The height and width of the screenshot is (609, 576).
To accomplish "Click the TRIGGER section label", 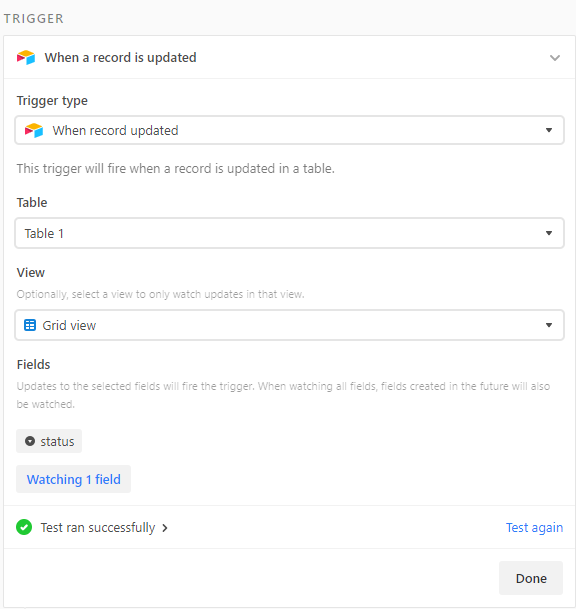I will click(34, 19).
